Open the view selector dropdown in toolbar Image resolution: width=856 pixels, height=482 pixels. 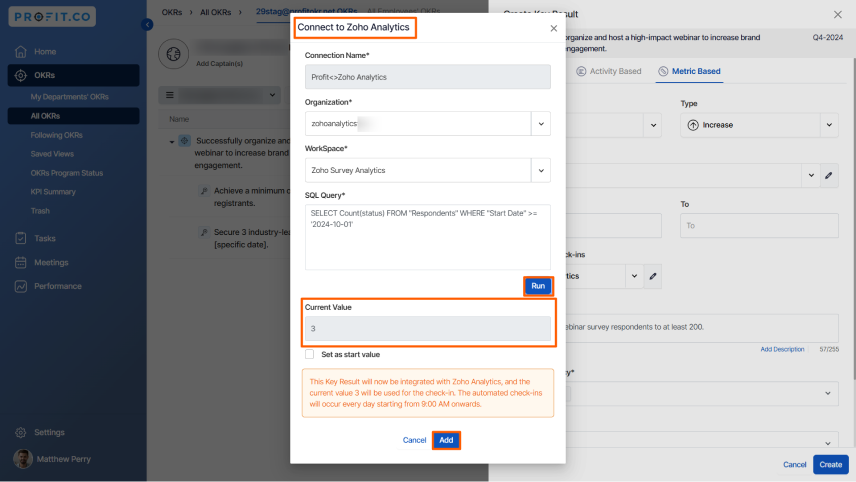(272, 95)
